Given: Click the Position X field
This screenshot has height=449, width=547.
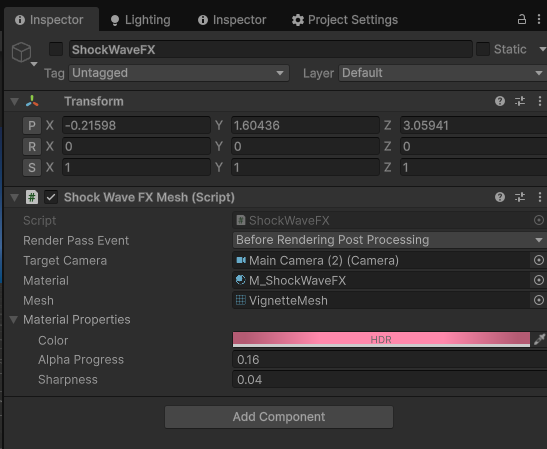Looking at the screenshot, I should 136,125.
